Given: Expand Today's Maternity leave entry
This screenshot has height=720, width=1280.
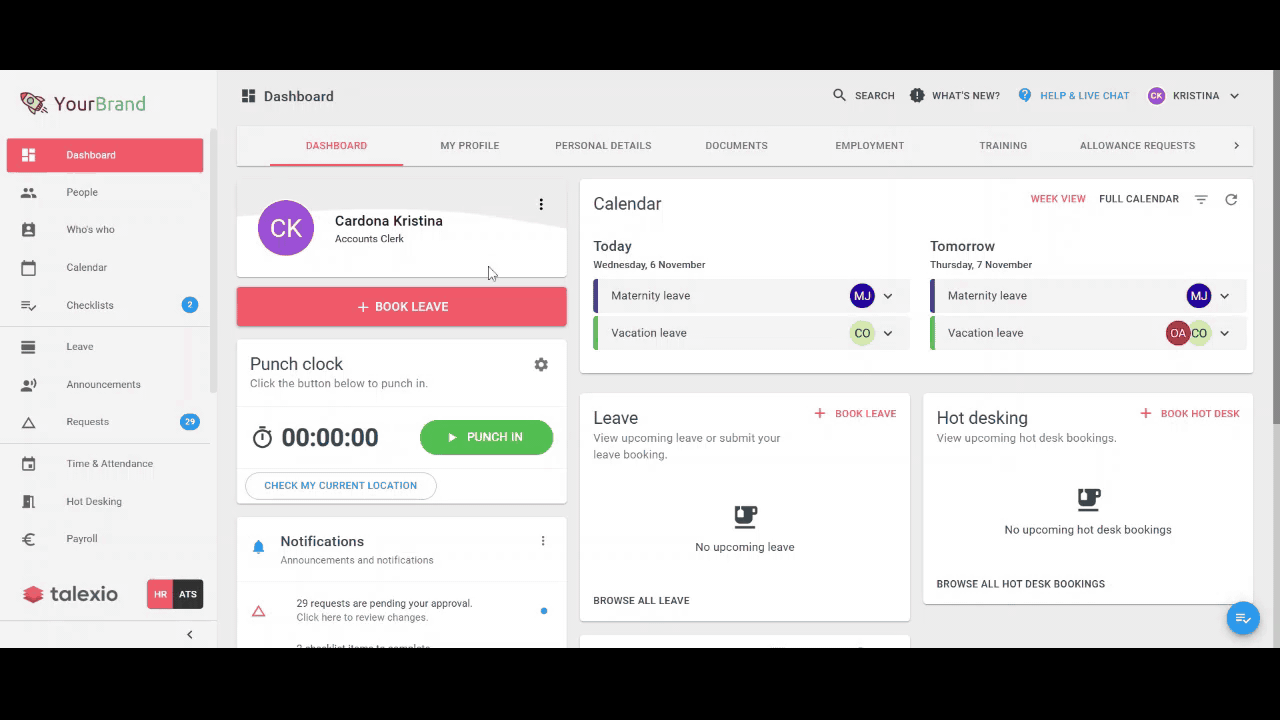Looking at the screenshot, I should point(888,296).
